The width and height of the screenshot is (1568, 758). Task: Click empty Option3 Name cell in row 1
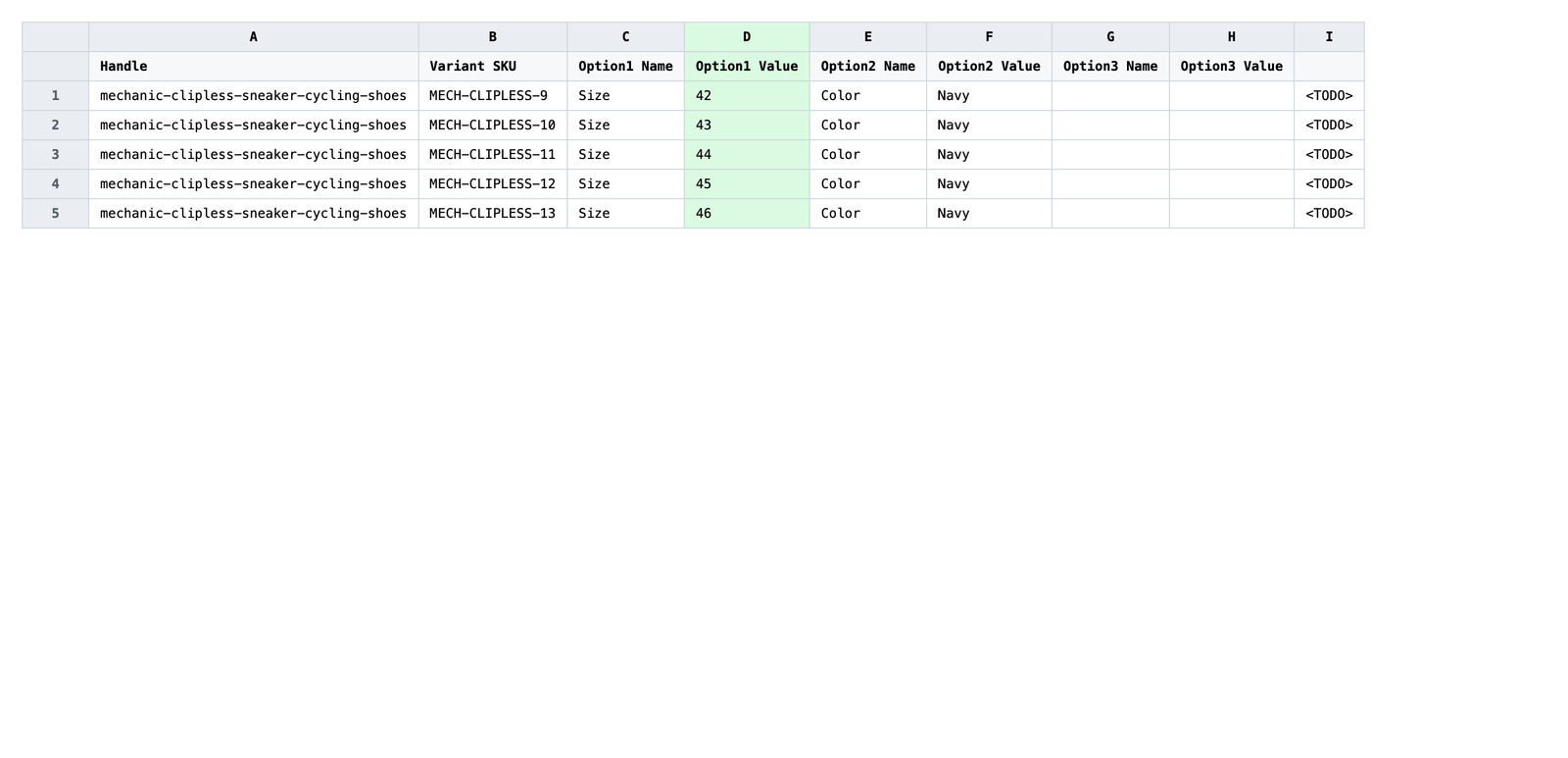coord(1110,96)
